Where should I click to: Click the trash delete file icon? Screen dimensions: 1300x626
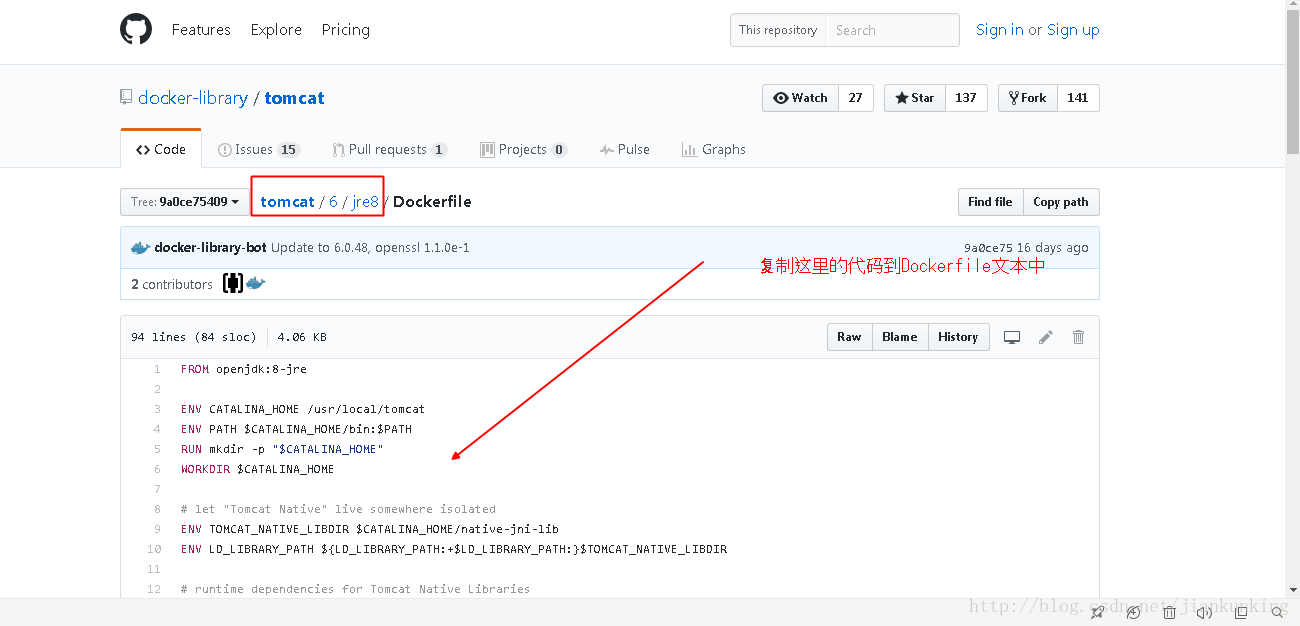(x=1078, y=337)
